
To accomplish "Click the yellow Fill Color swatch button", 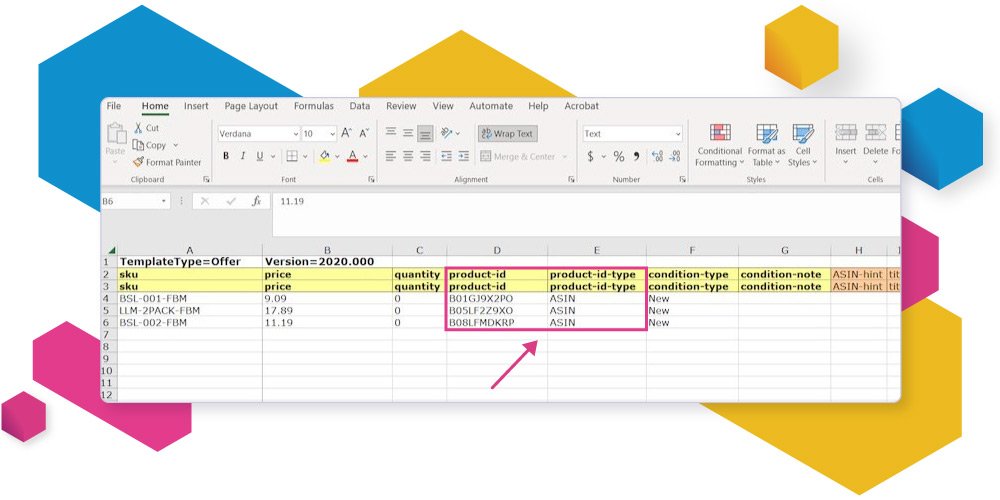I will point(324,156).
